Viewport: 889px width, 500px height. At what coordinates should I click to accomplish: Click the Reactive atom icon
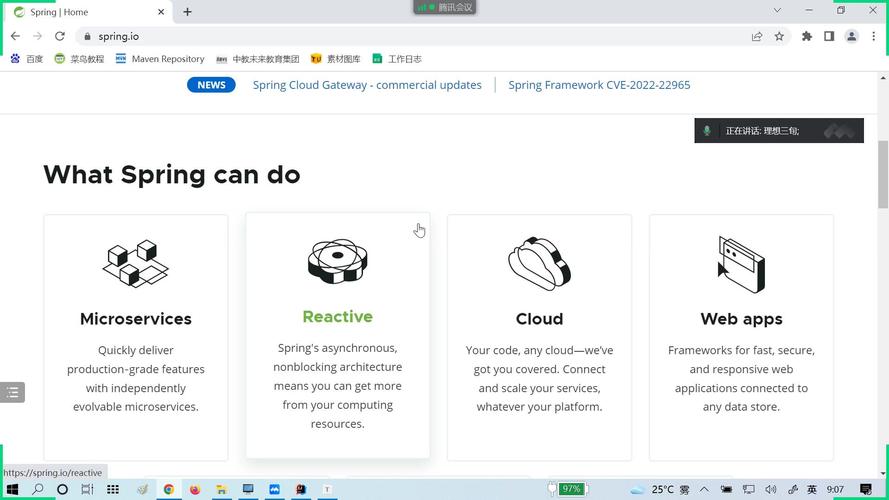pyautogui.click(x=337, y=261)
